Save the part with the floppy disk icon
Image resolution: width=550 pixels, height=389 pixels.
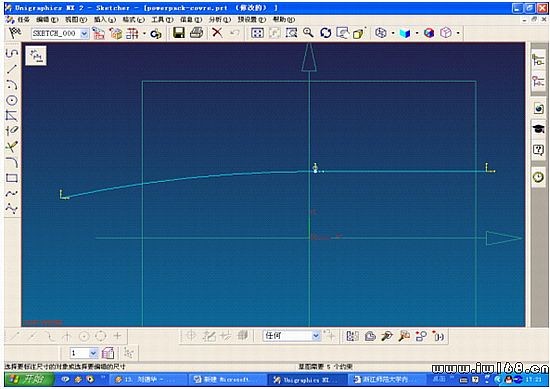[179, 33]
